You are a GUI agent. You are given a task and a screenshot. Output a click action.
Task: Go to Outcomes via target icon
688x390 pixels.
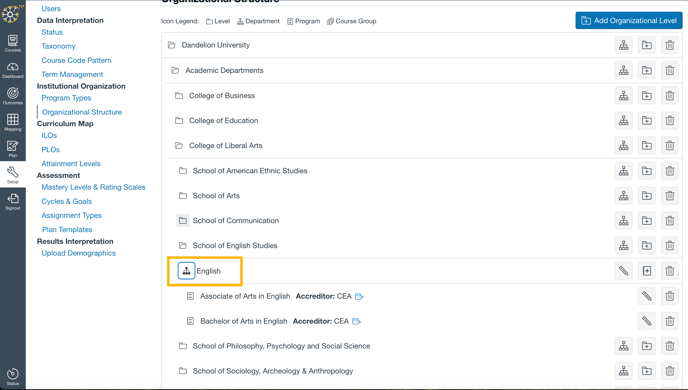pos(13,96)
